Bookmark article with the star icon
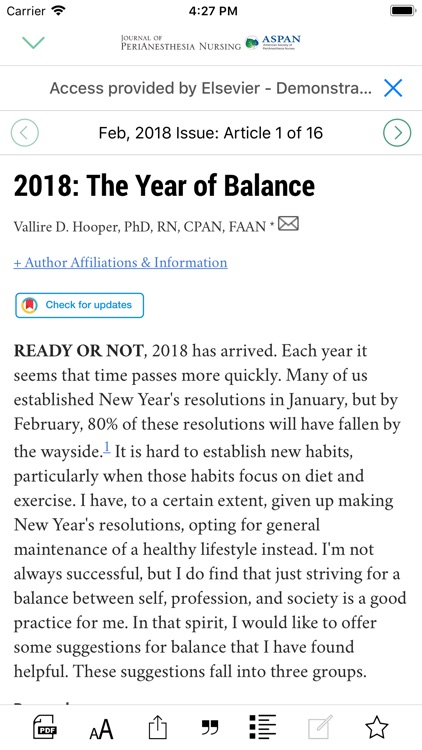Image resolution: width=422 pixels, height=750 pixels. coord(377,728)
